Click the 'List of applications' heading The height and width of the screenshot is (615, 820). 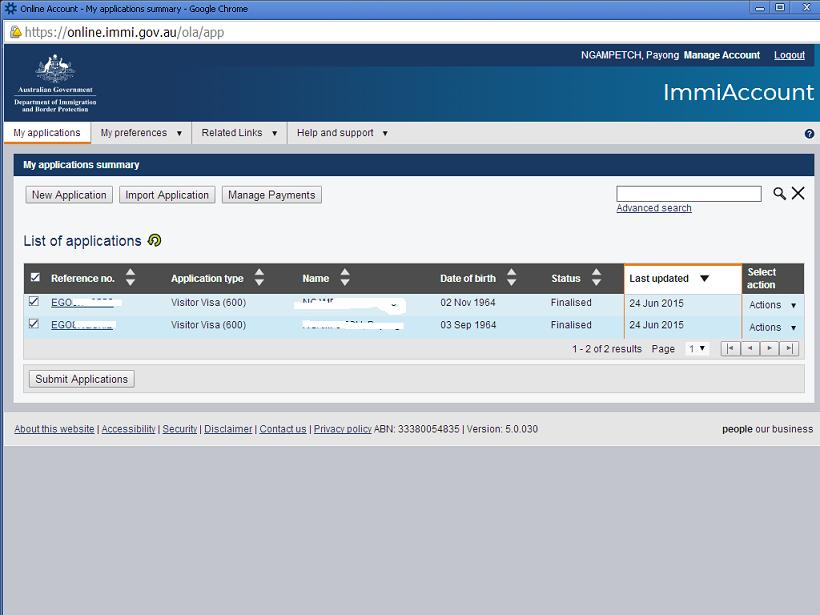click(x=82, y=241)
